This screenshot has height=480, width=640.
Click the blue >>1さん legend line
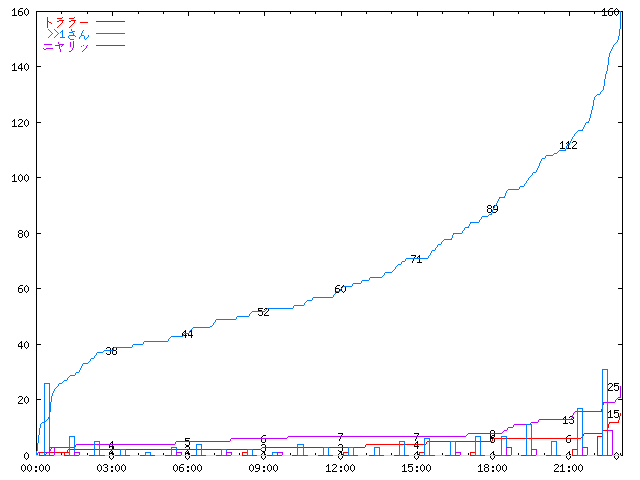point(110,34)
